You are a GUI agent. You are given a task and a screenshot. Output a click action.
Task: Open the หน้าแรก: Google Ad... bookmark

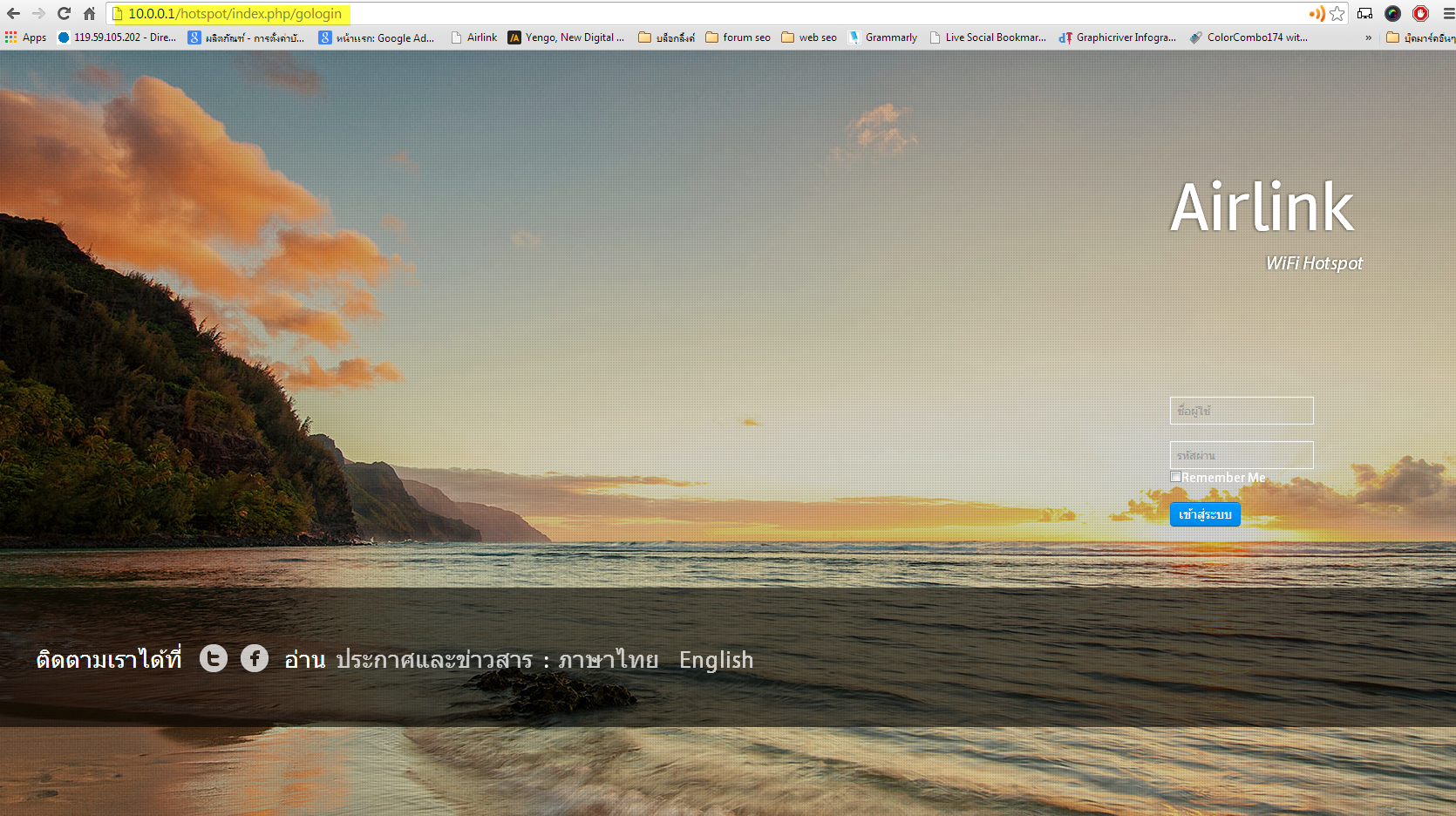[377, 37]
